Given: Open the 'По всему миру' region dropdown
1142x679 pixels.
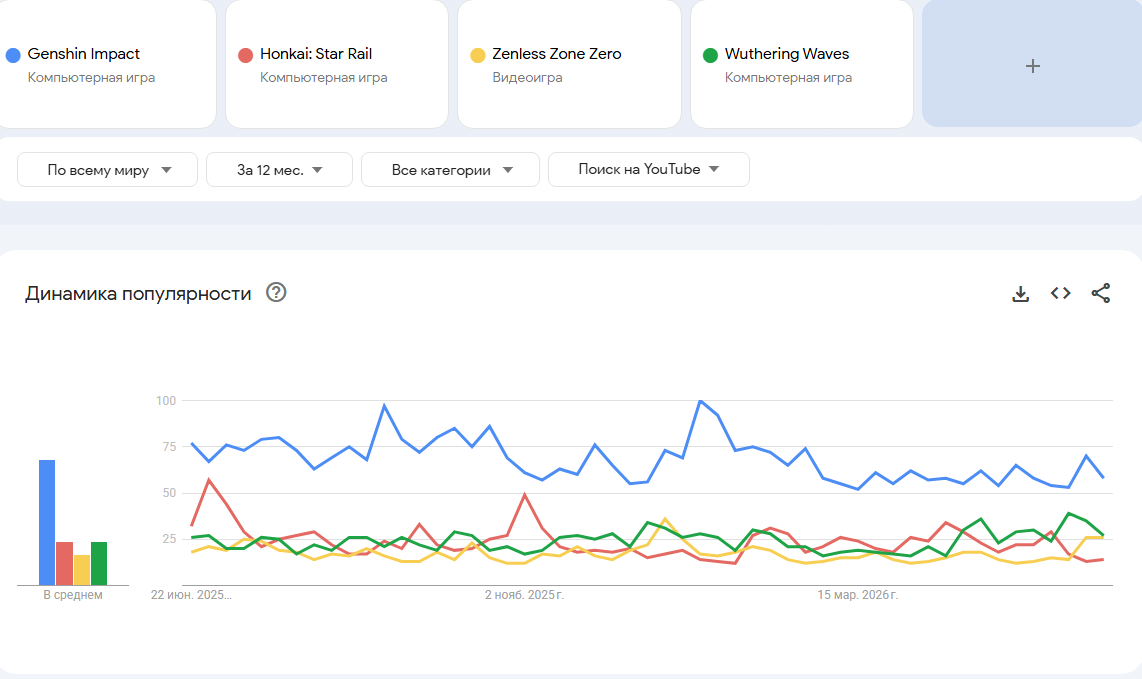Looking at the screenshot, I should (108, 170).
